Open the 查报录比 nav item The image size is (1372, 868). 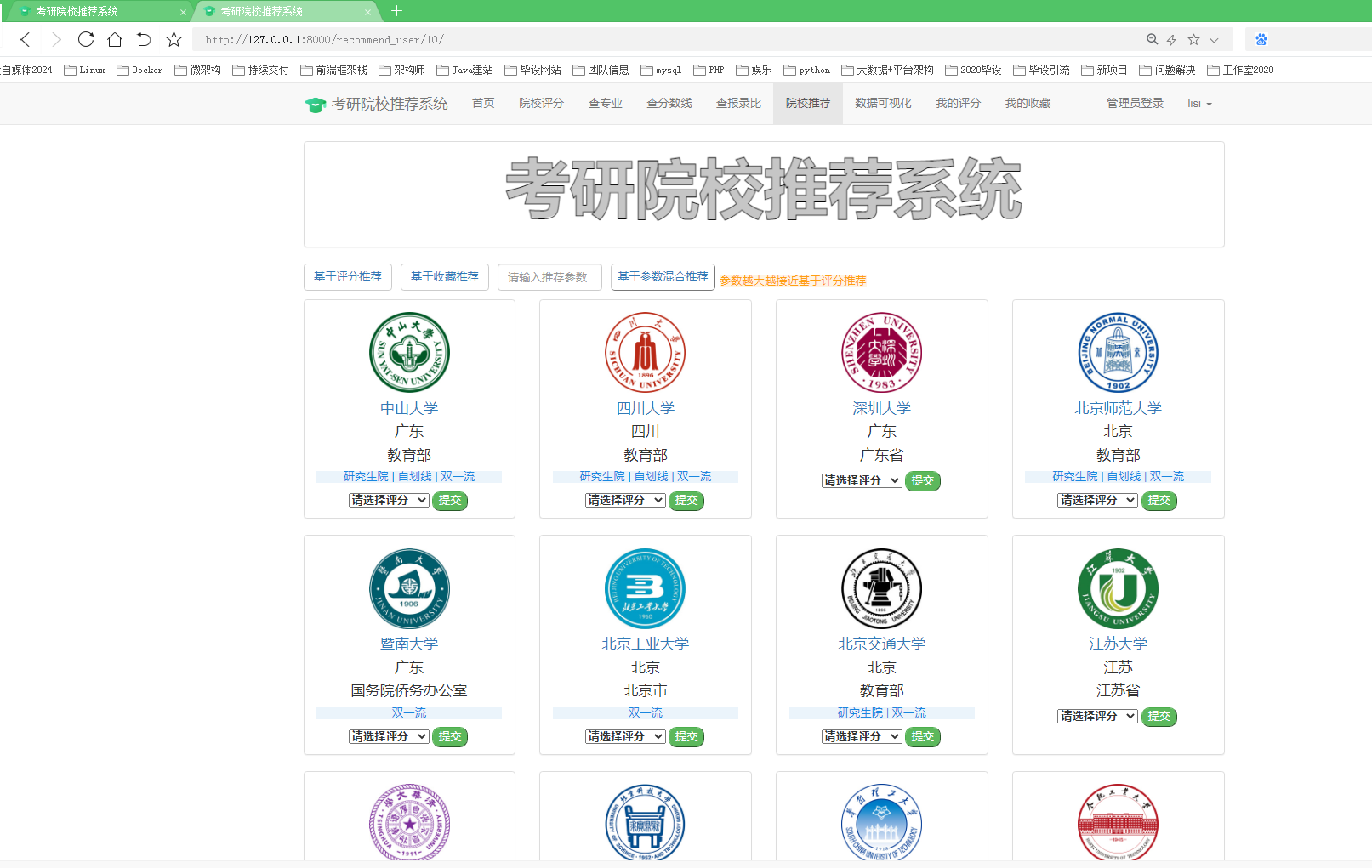pyautogui.click(x=738, y=103)
